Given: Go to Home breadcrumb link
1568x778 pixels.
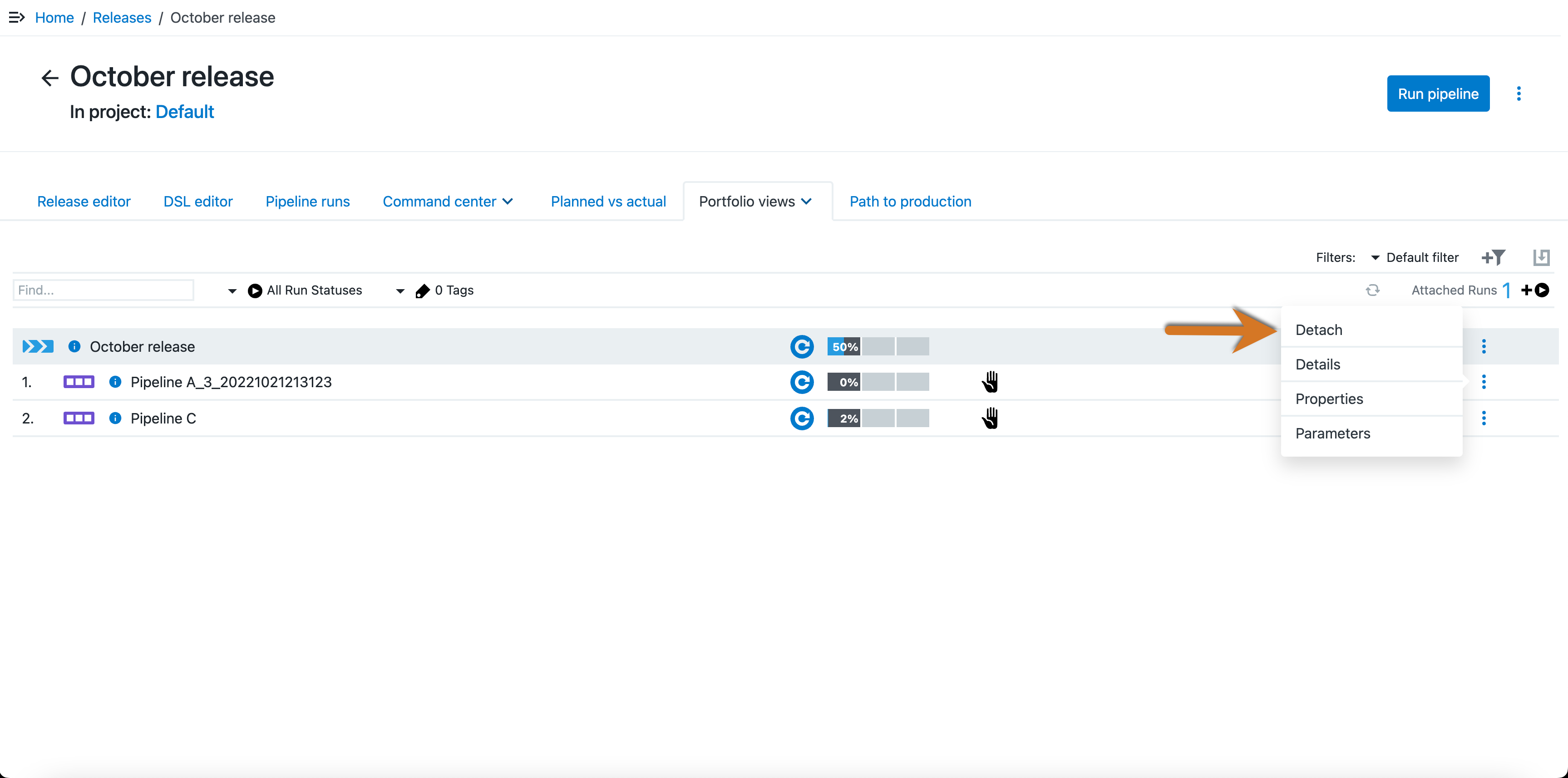Looking at the screenshot, I should [54, 18].
